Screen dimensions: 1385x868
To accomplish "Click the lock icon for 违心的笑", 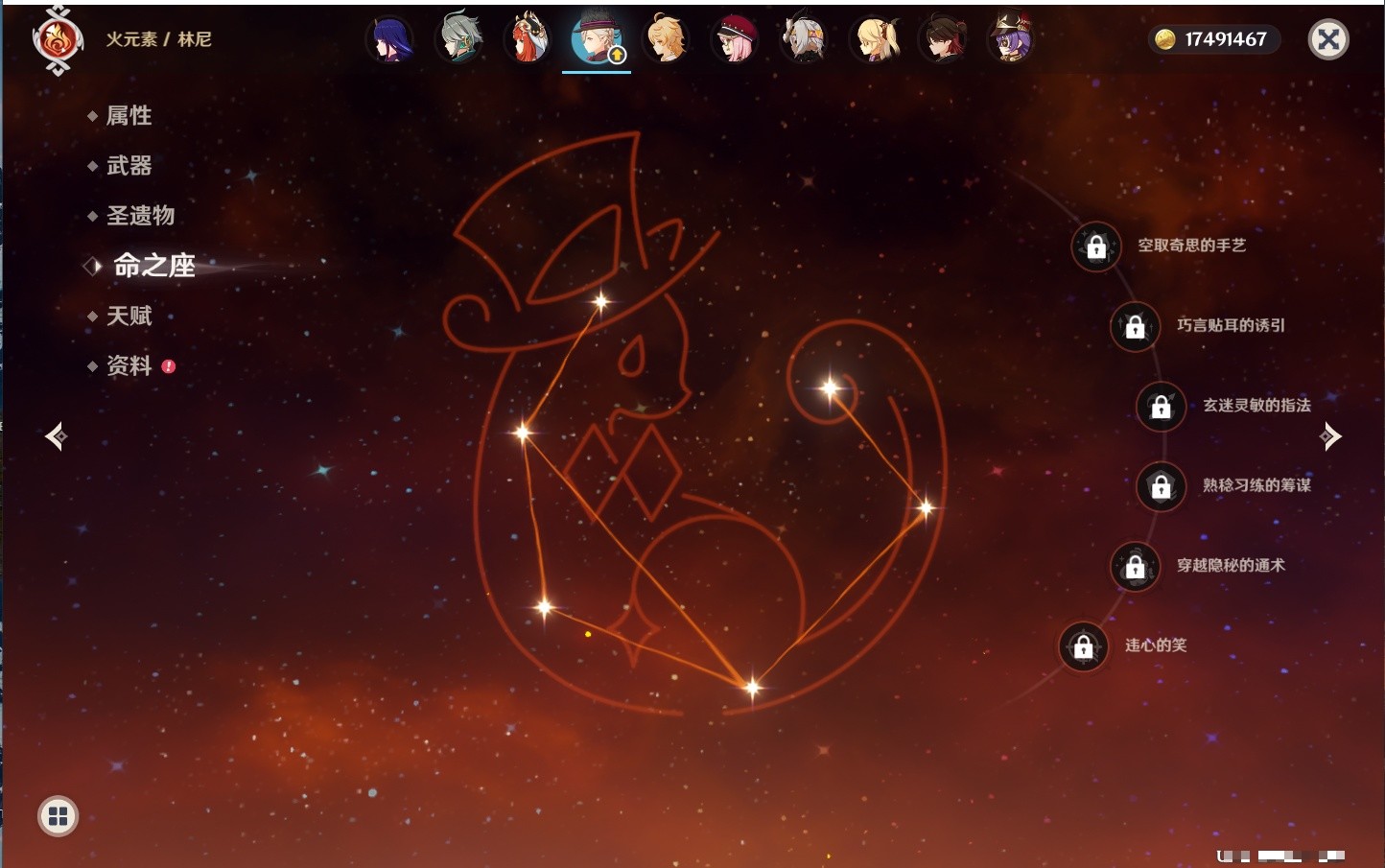I will pos(1084,646).
